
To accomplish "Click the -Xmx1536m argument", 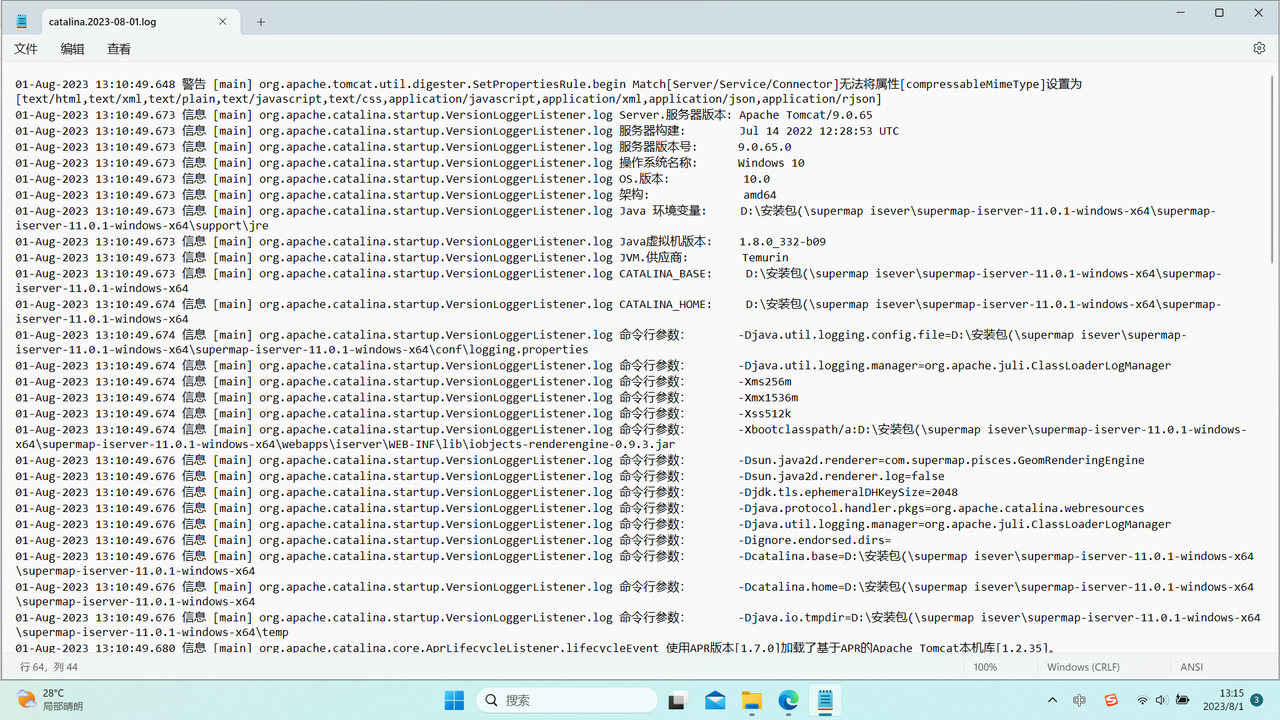I will [x=768, y=398].
